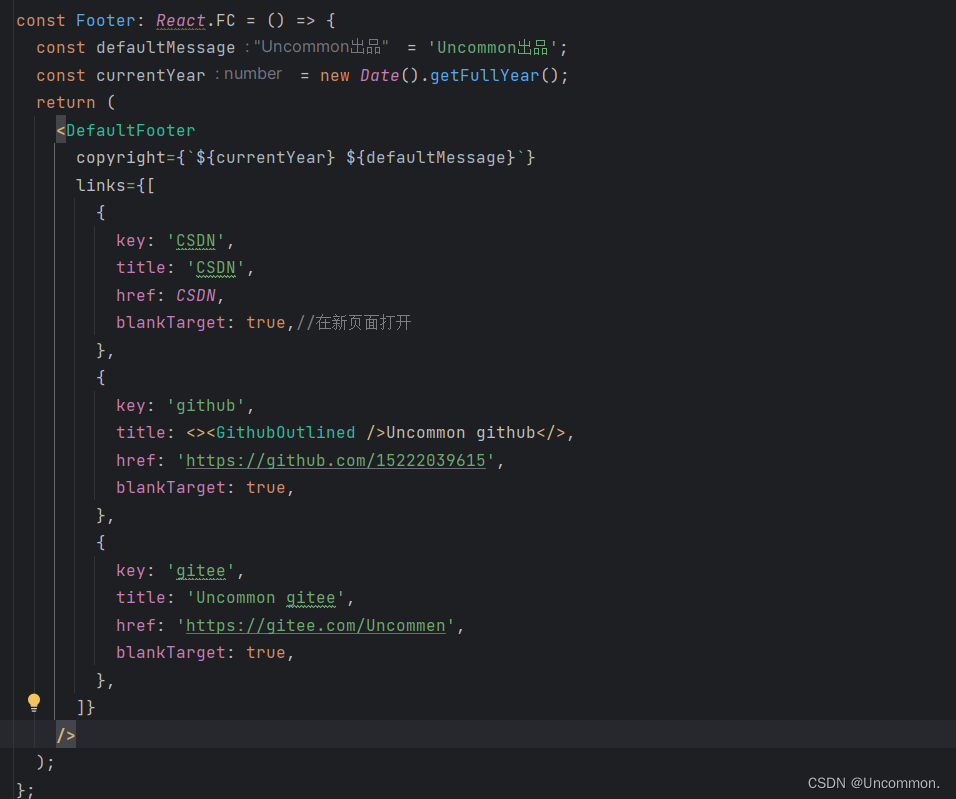Click the yellow lightbulb quick-fix icon
This screenshot has height=799, width=956.
(x=34, y=703)
